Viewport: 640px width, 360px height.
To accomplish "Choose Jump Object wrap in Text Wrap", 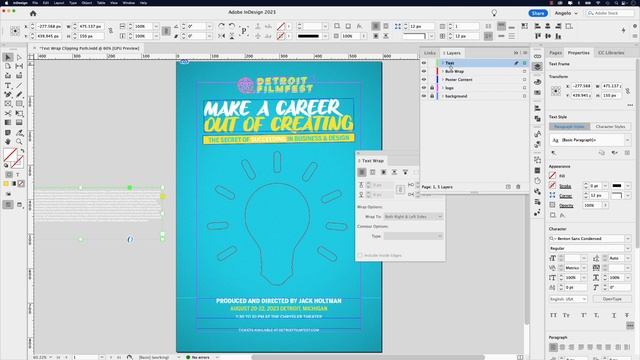I will pos(394,172).
